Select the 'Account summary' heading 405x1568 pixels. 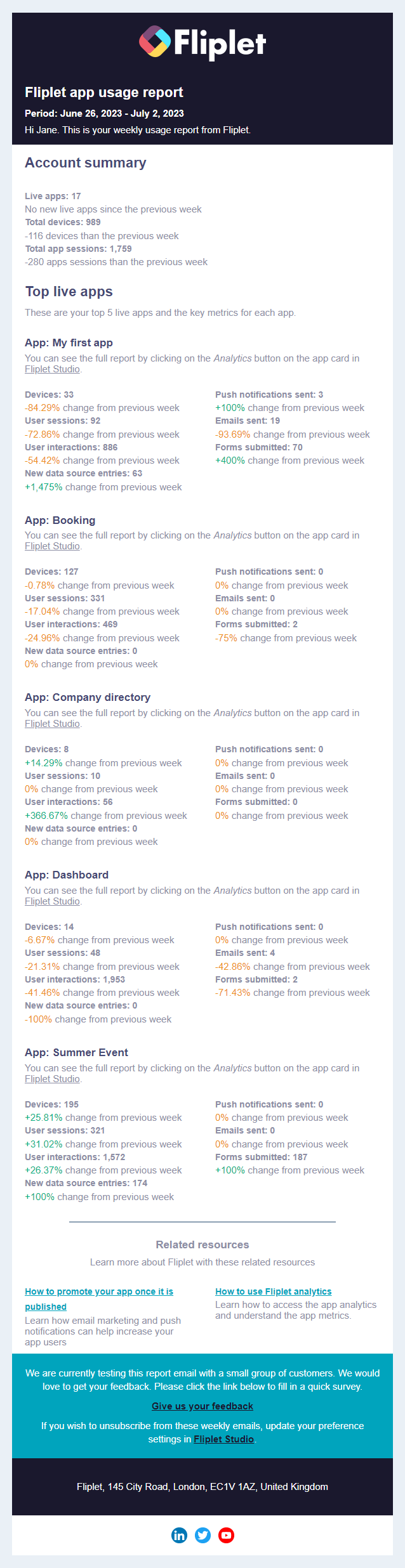(86, 163)
